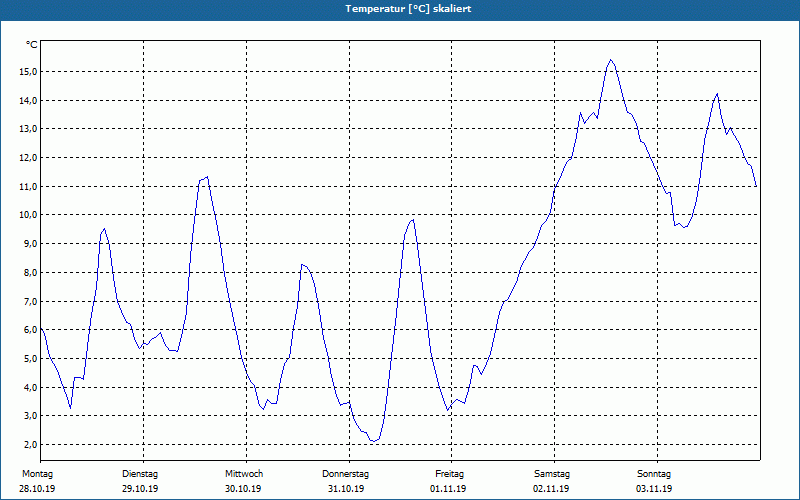Click the 10,0 y-axis label
The image size is (800, 500).
[x=28, y=215]
